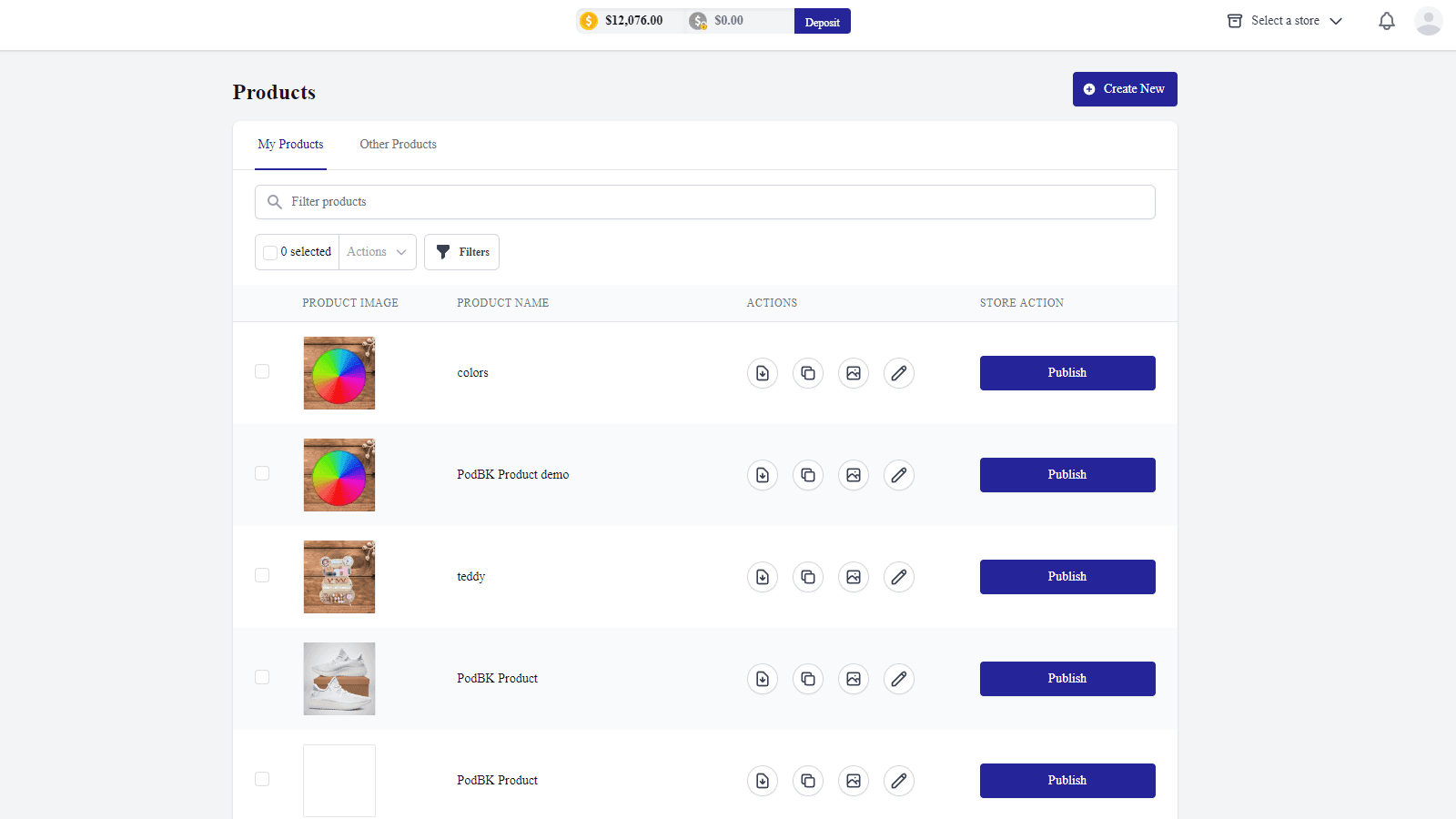Select the My Products tab
Image resolution: width=1456 pixels, height=819 pixels.
pyautogui.click(x=290, y=144)
